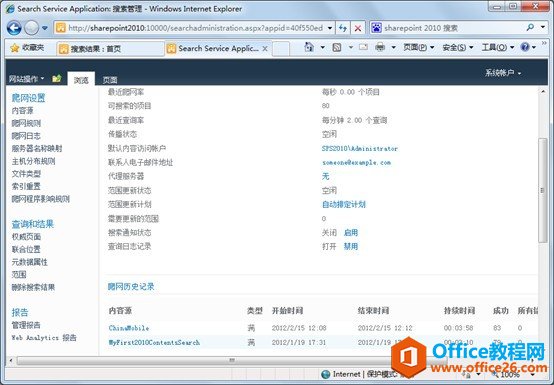Open the recent pages dropdown arrow
Image resolution: width=554 pixels, height=385 pixels.
pyautogui.click(x=45, y=28)
